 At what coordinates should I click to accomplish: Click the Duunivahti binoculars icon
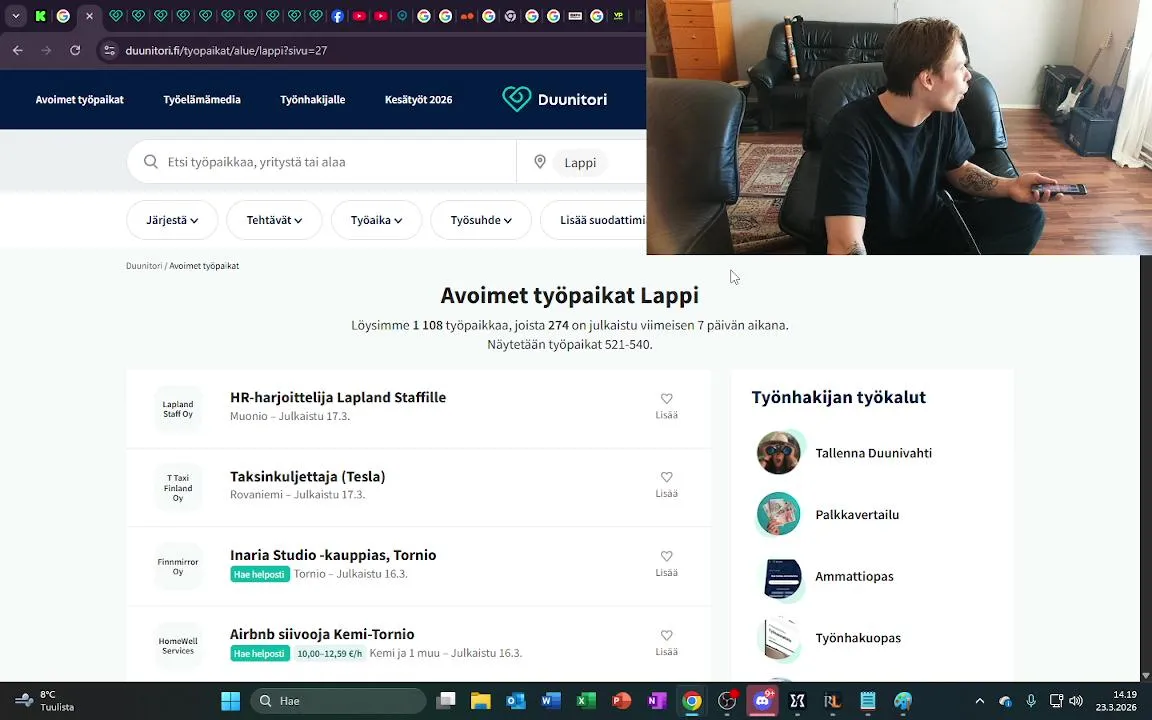[x=779, y=453]
